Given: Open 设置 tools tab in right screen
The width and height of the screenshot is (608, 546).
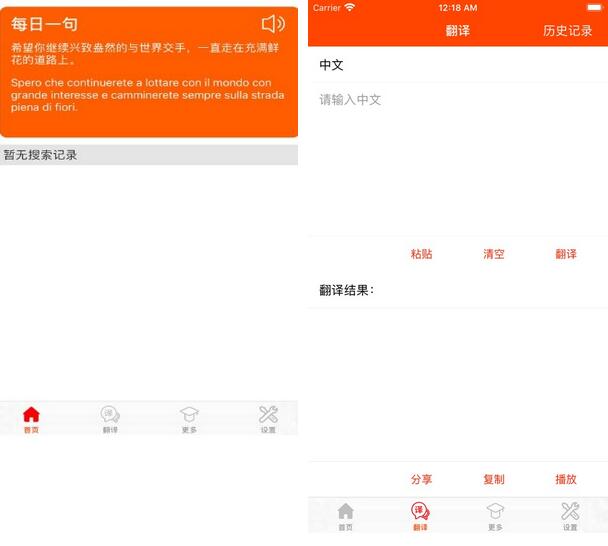Looking at the screenshot, I should (570, 517).
